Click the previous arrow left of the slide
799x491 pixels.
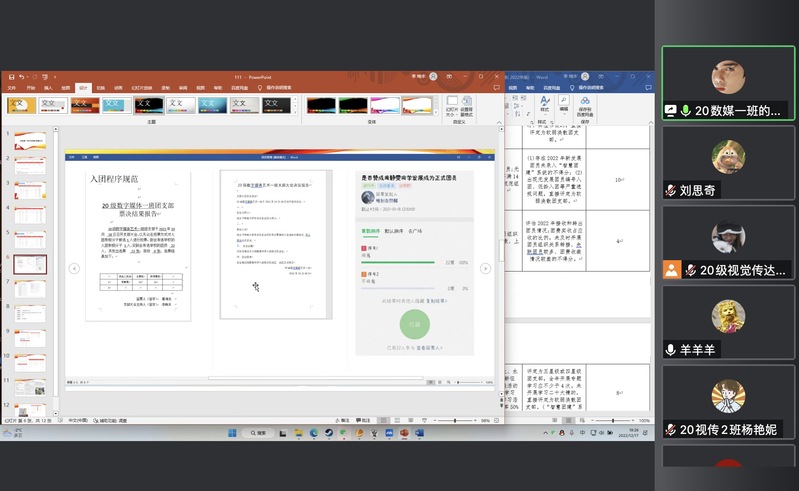(74, 268)
